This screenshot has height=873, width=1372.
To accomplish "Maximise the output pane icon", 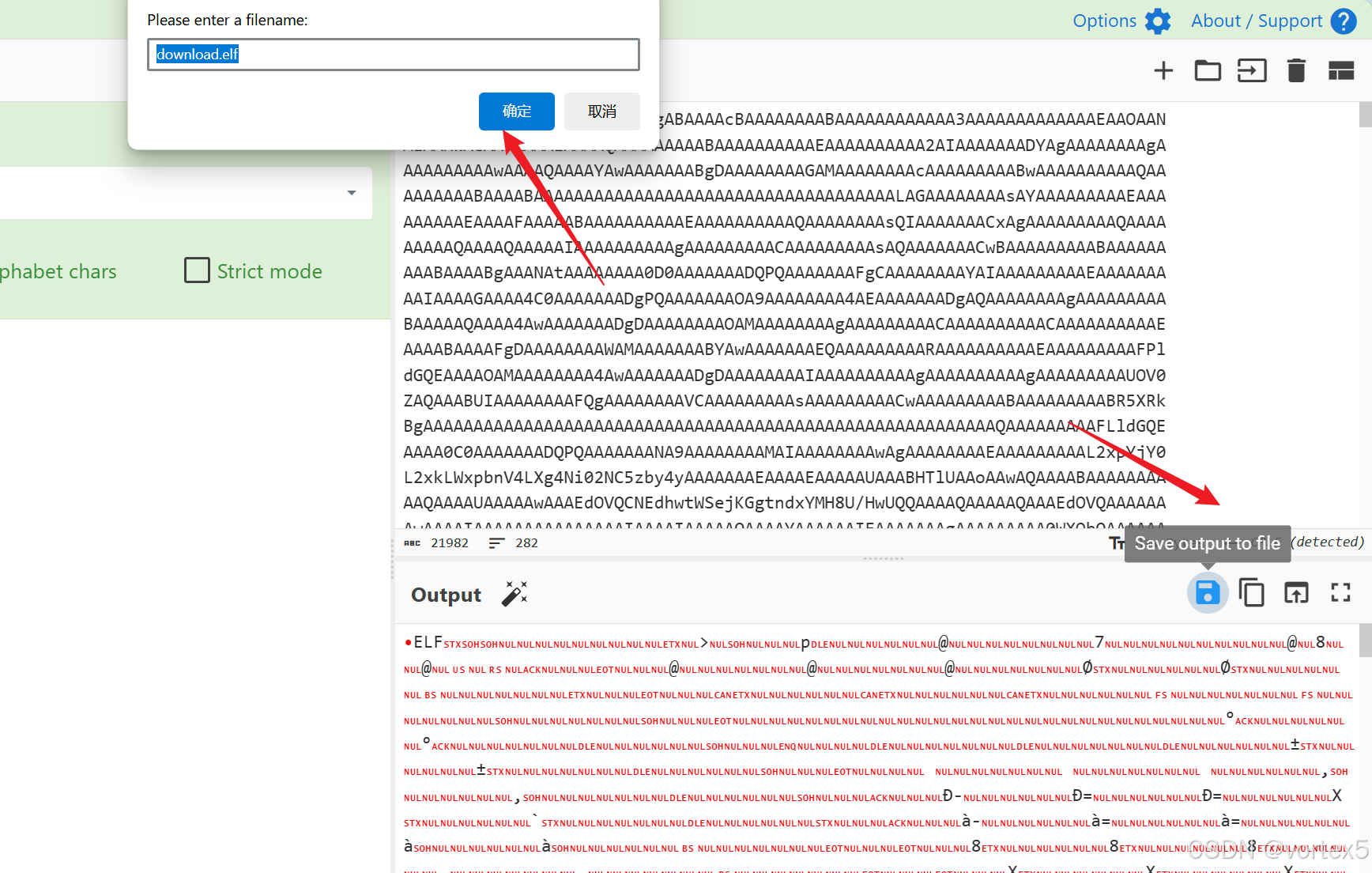I will [1340, 592].
